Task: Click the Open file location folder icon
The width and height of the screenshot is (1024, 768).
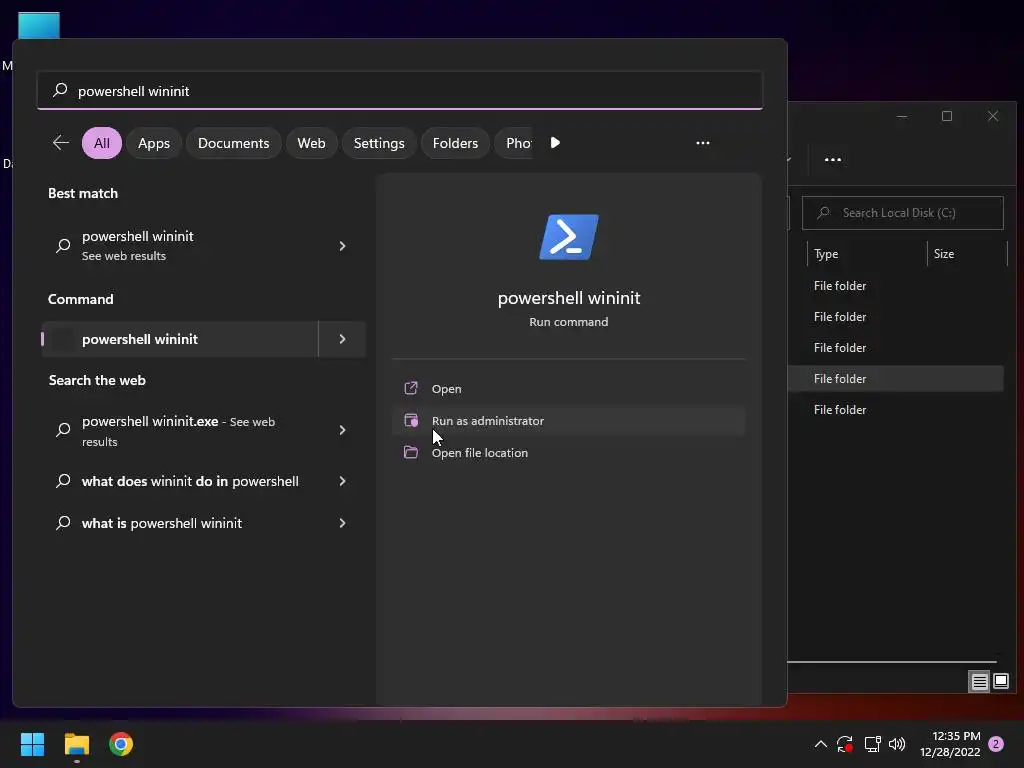Action: point(411,452)
